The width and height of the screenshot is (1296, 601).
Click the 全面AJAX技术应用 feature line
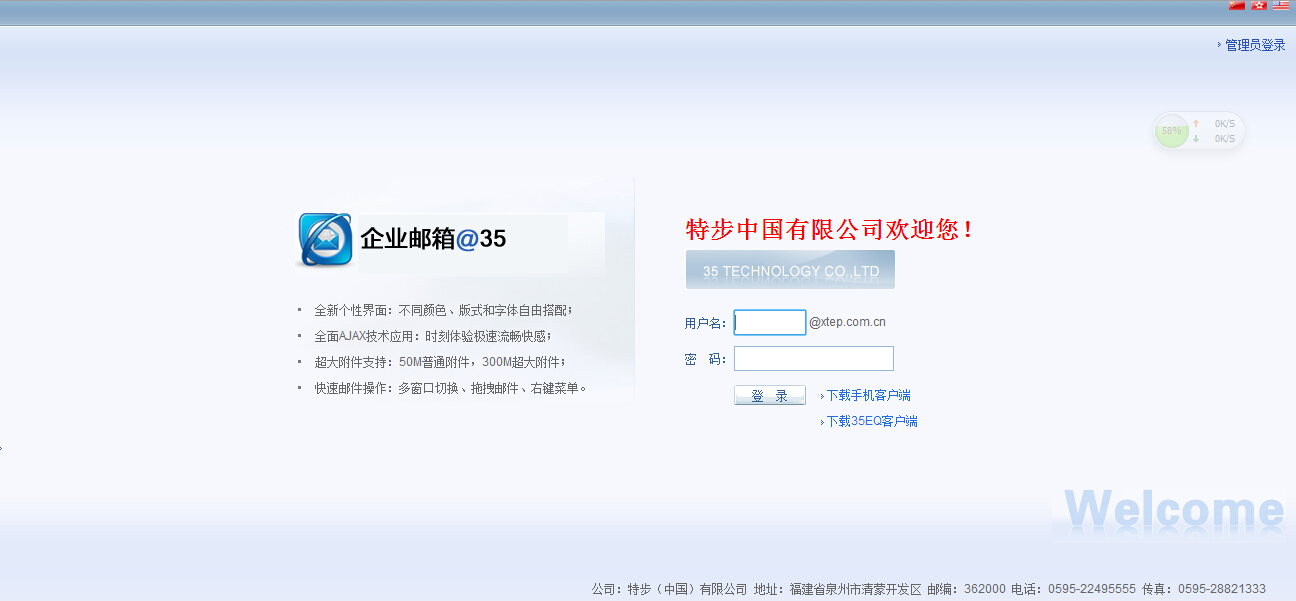pos(433,336)
